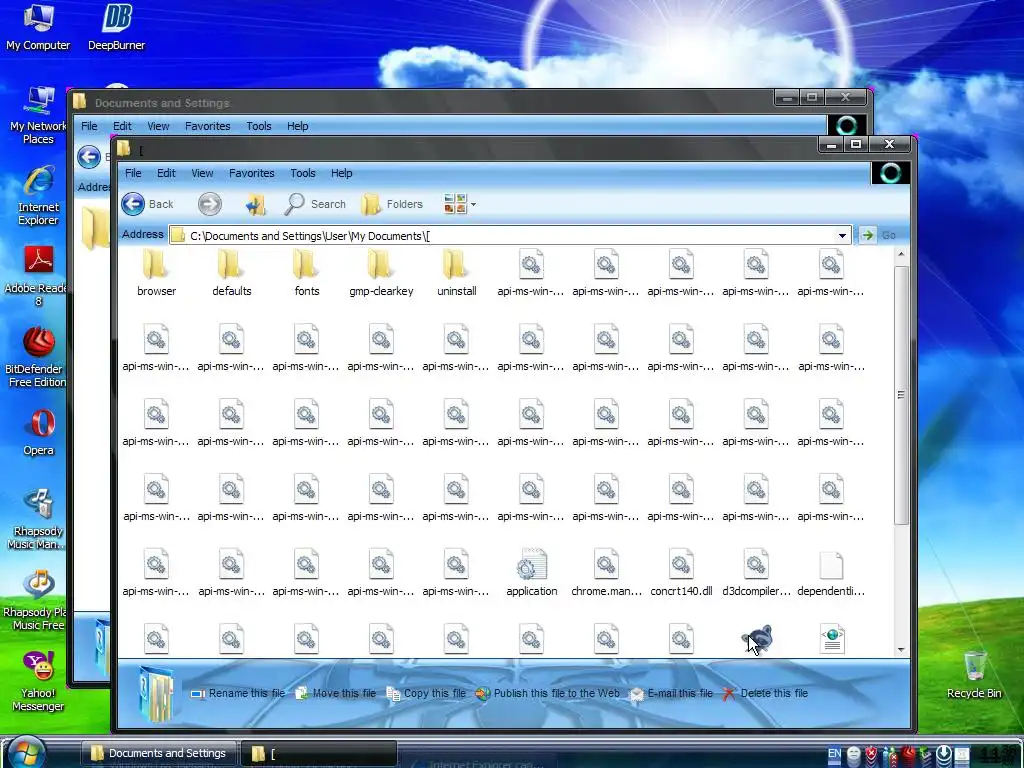Click Move this file link
Image resolution: width=1024 pixels, height=768 pixels.
[336, 694]
